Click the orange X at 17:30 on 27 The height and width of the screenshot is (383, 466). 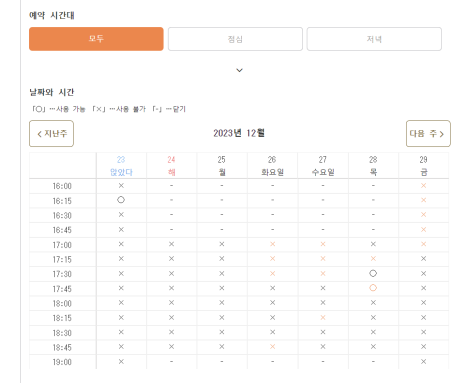coord(323,273)
